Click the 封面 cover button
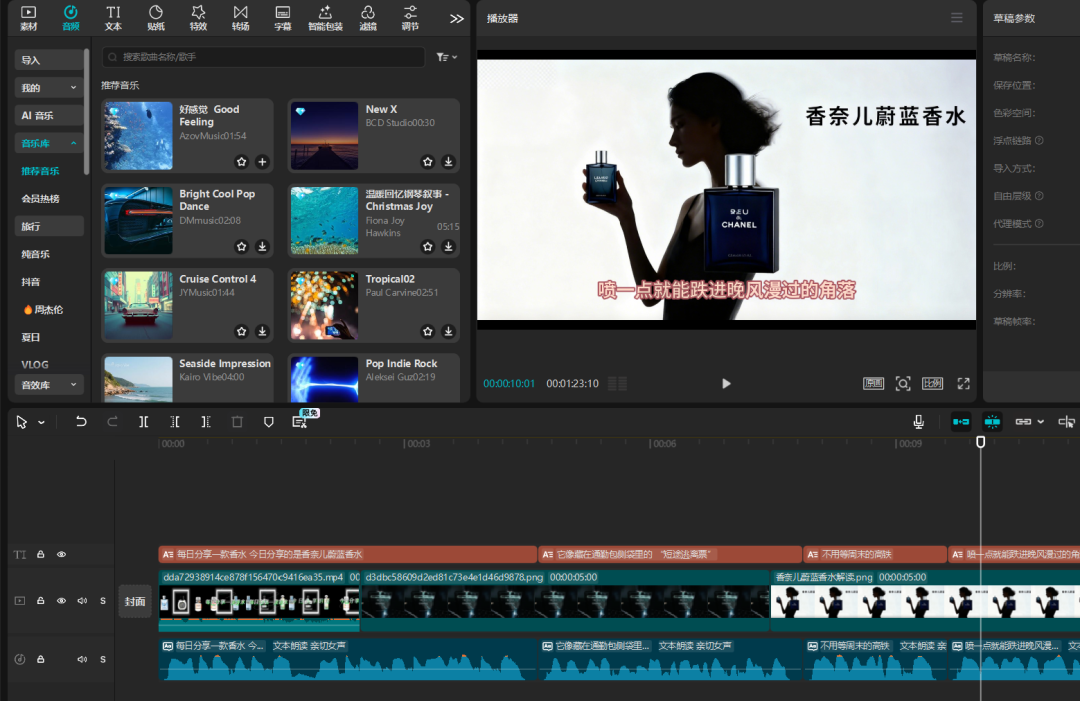The height and width of the screenshot is (701, 1080). [135, 601]
